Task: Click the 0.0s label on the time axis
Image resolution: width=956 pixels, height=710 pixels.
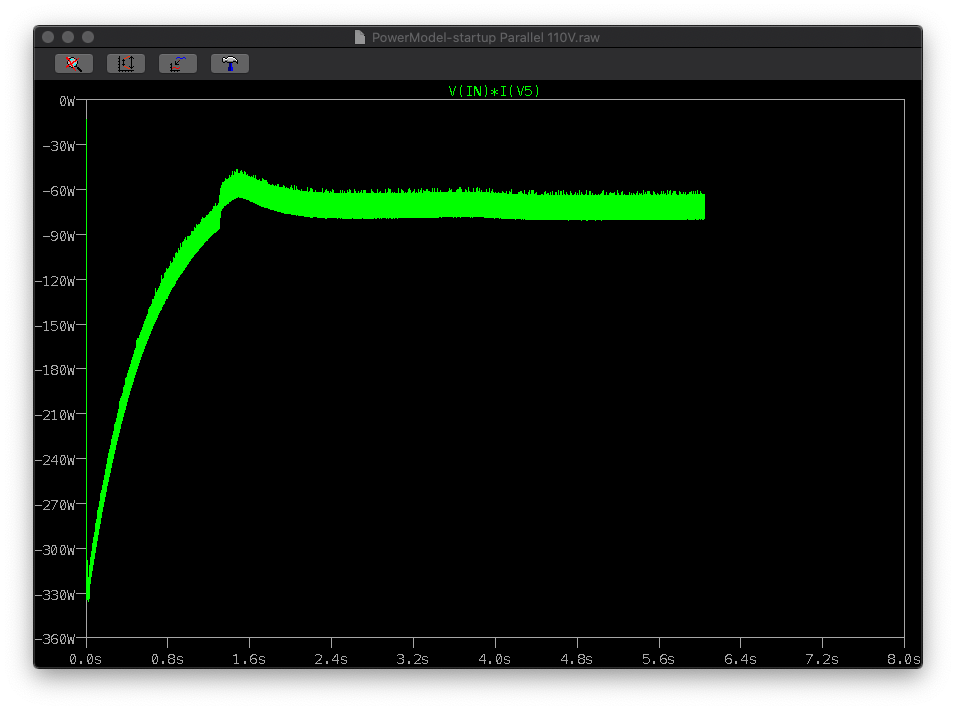Action: pos(85,659)
